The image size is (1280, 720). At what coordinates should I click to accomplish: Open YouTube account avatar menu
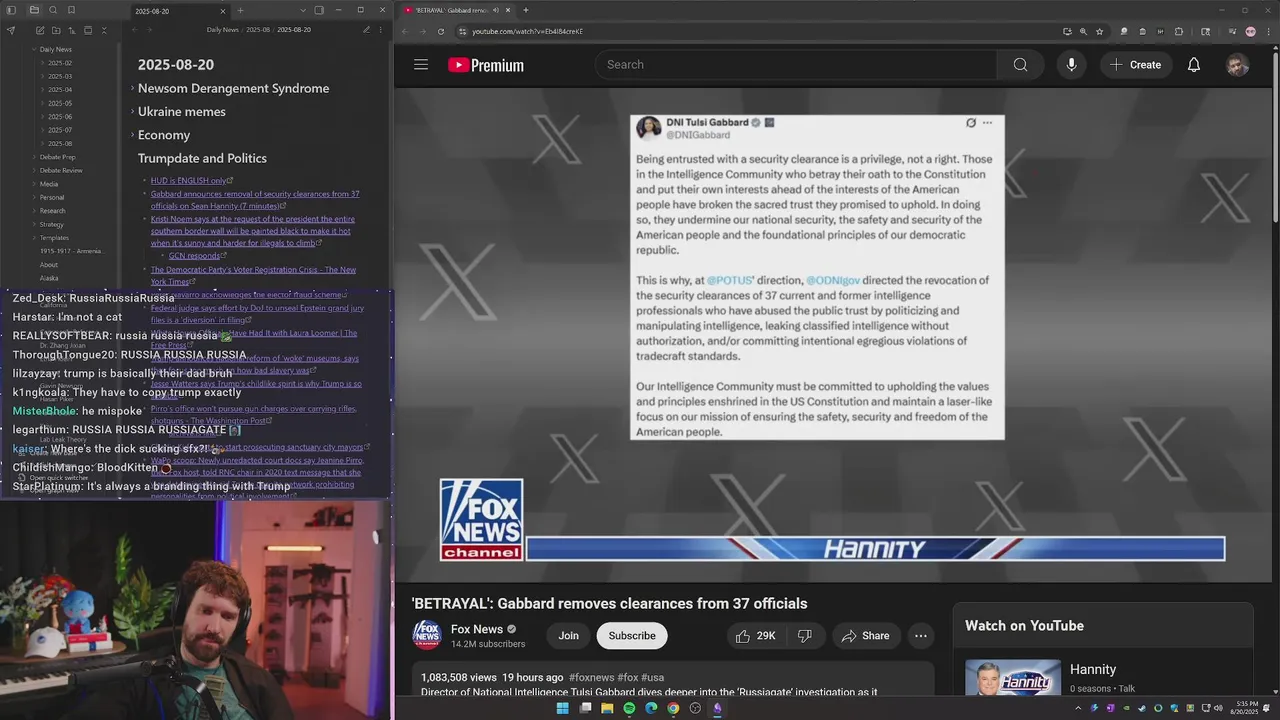pyautogui.click(x=1237, y=65)
